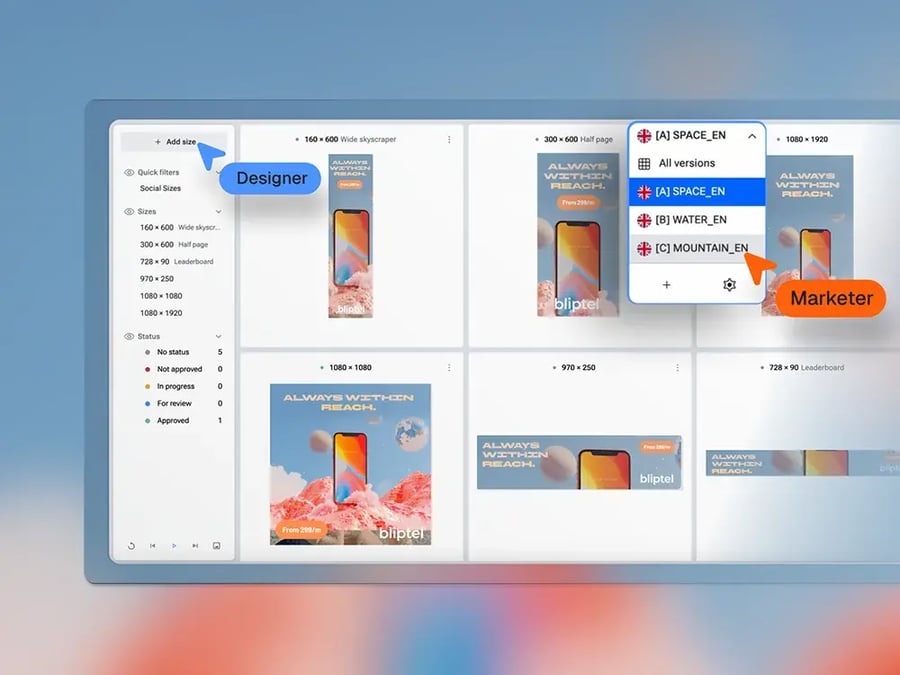Screen dimensions: 900x675
Task: Click the settings gear in the version dropdown
Action: (x=729, y=285)
